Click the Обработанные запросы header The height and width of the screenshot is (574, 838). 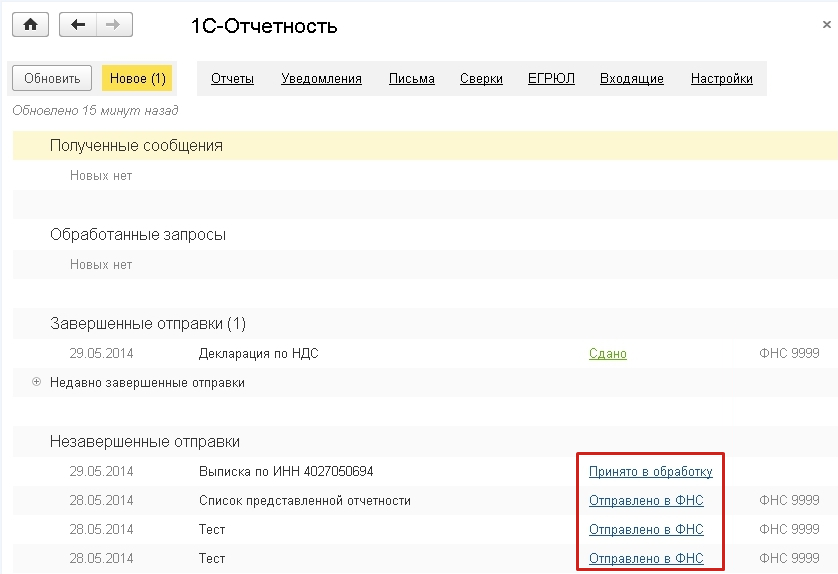coord(138,235)
